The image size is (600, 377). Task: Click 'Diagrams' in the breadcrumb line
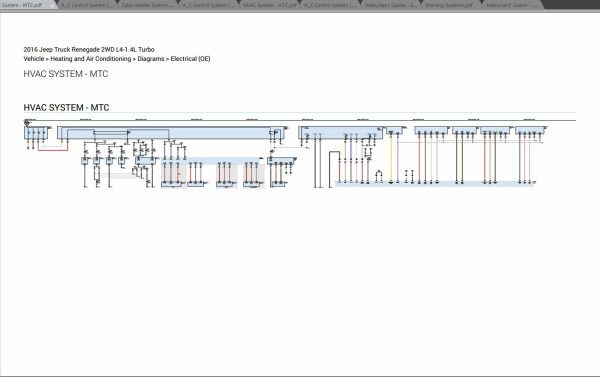pyautogui.click(x=151, y=59)
